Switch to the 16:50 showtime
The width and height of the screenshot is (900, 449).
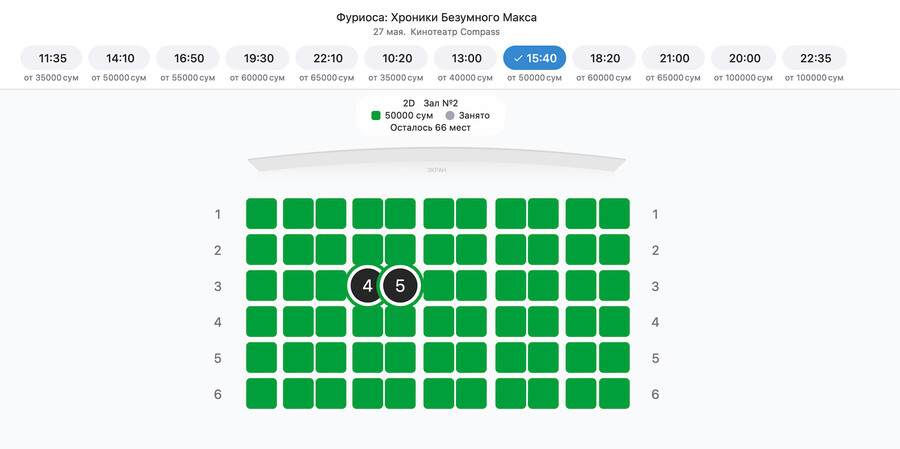click(x=188, y=58)
